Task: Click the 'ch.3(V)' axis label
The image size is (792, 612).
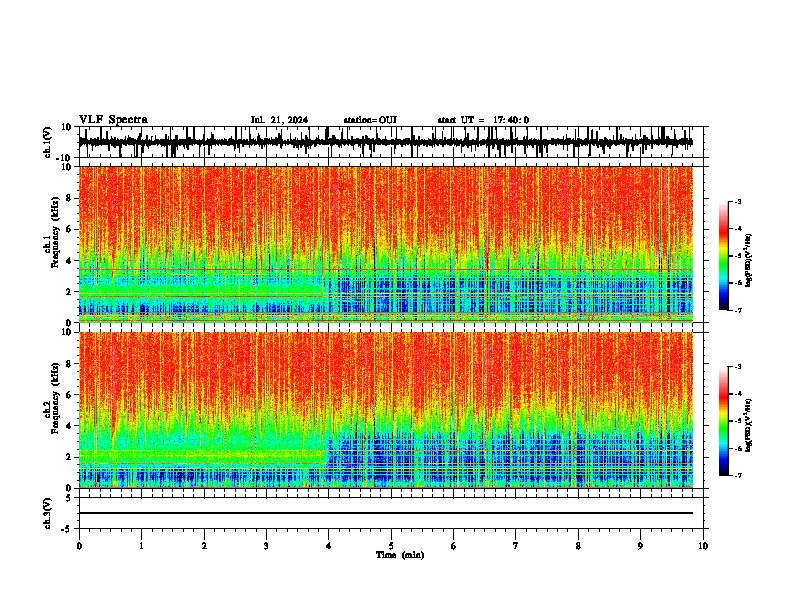Action: tap(47, 514)
